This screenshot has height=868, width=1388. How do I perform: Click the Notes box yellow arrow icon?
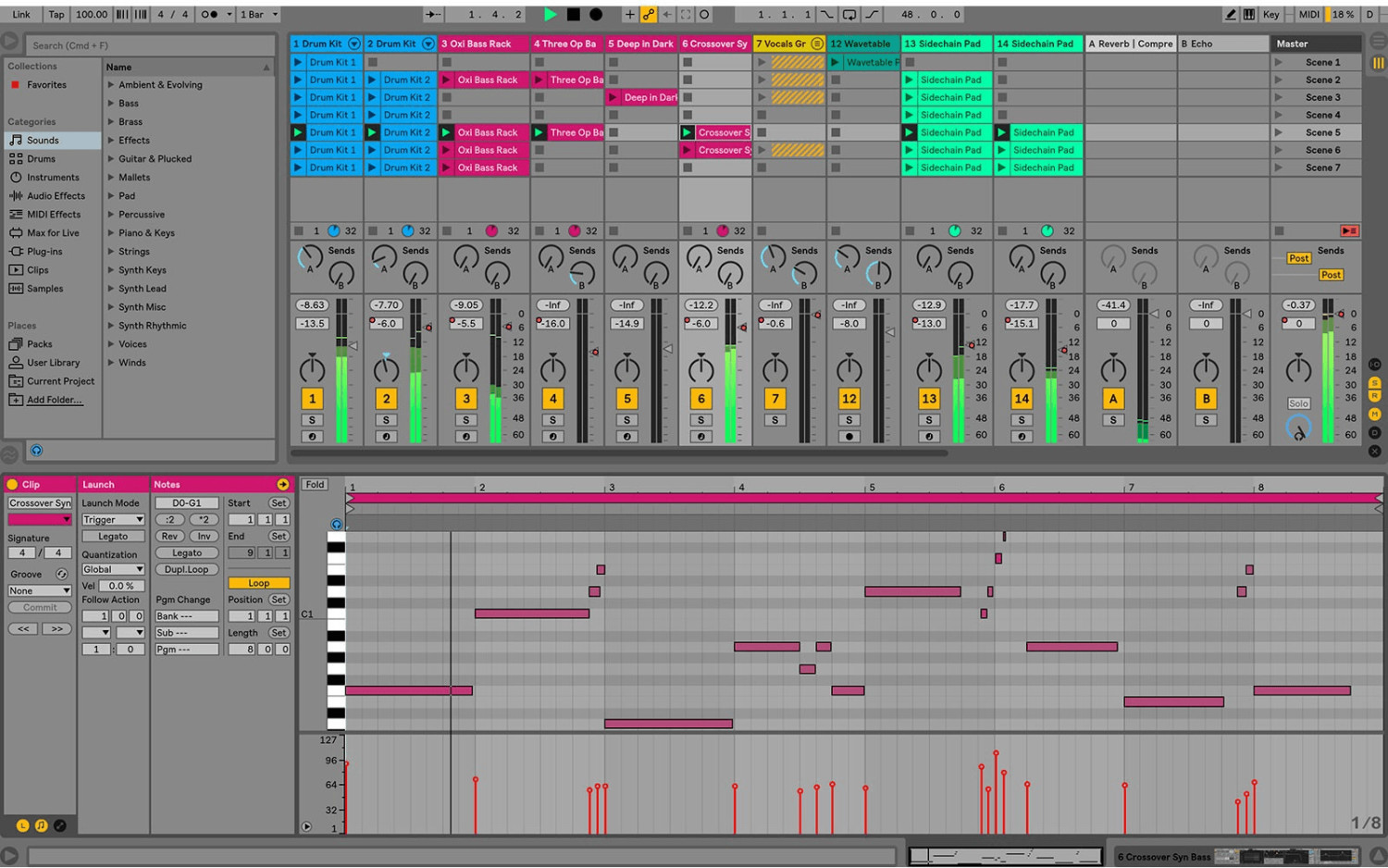coord(282,484)
